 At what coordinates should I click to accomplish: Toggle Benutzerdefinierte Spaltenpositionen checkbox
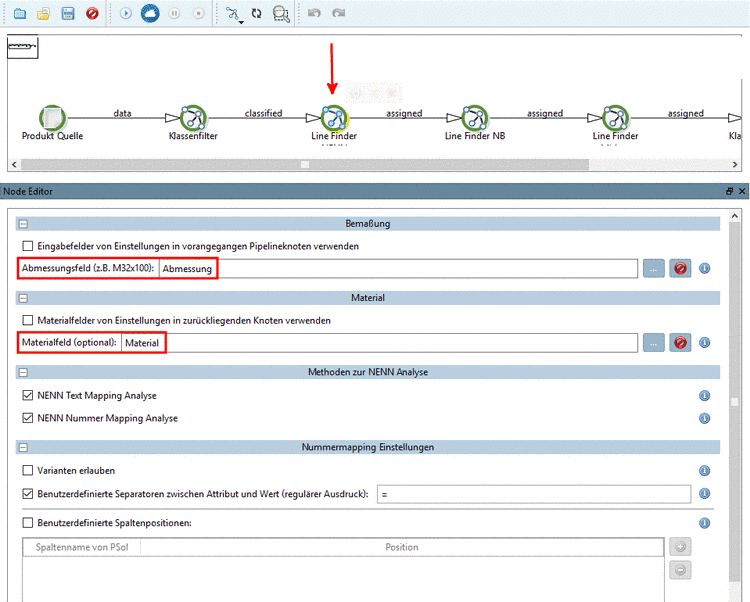click(28, 523)
